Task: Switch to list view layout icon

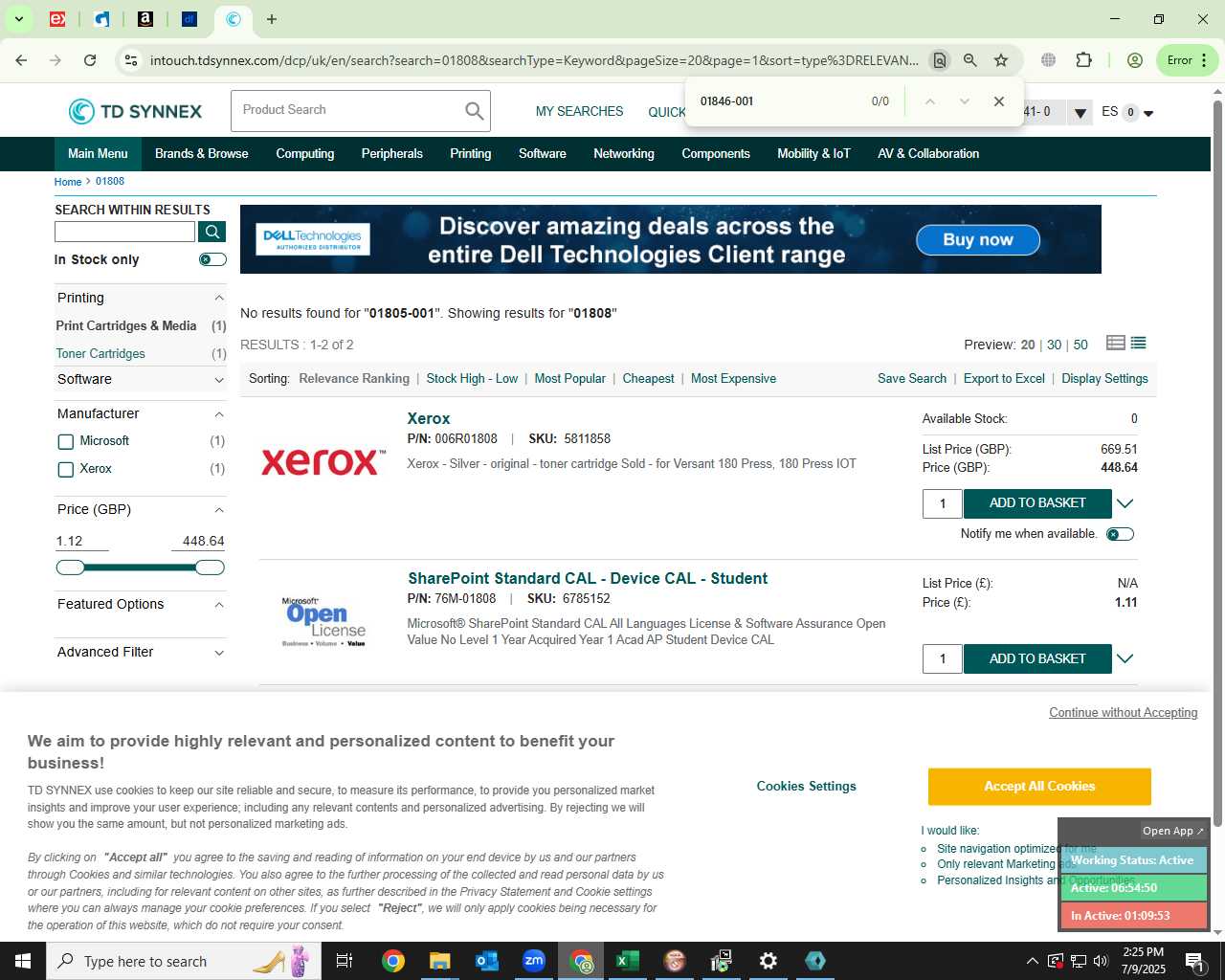Action: pyautogui.click(x=1138, y=344)
